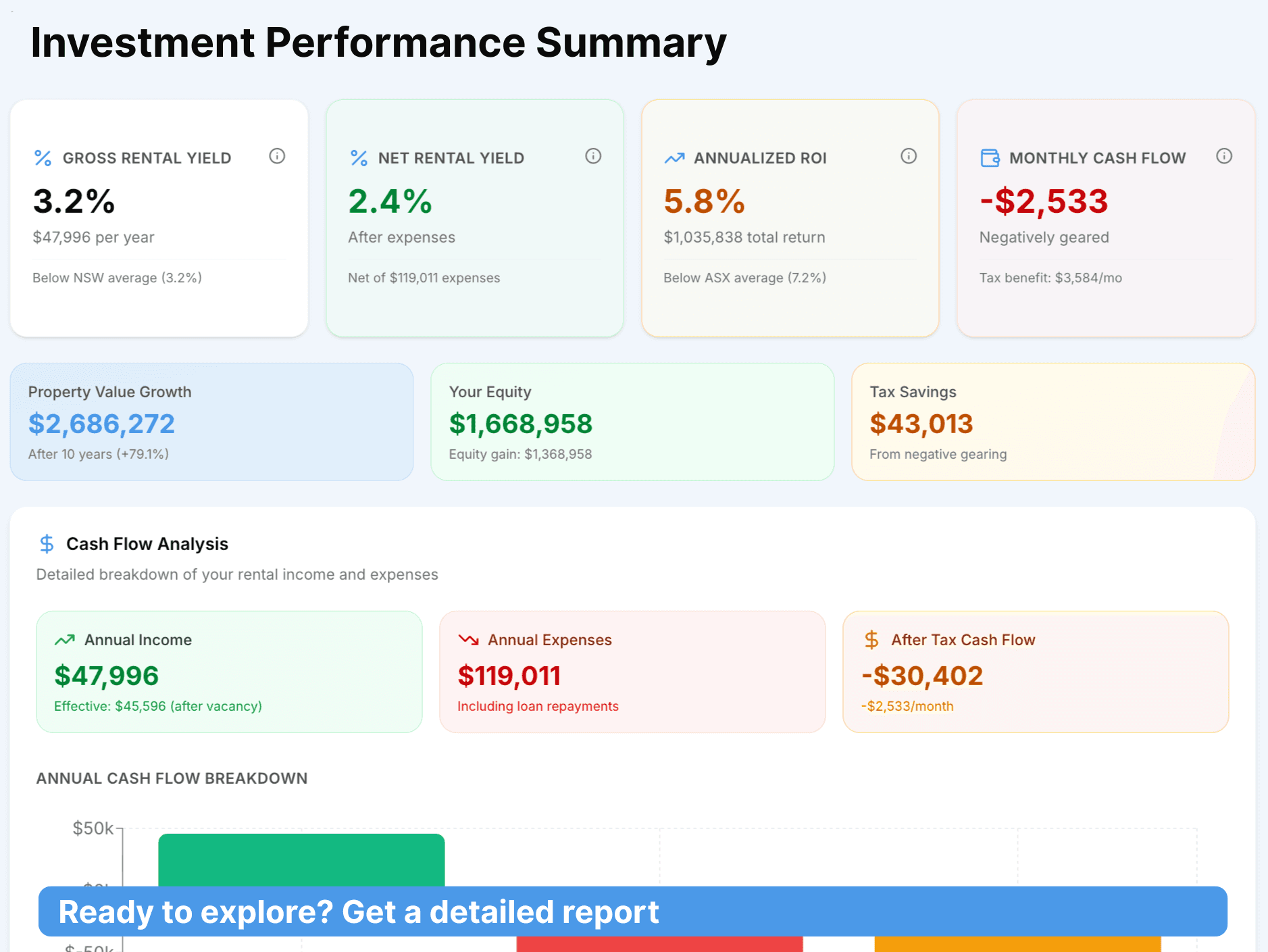
Task: Click the percent icon beside Net Rental Yield
Action: coord(359,158)
